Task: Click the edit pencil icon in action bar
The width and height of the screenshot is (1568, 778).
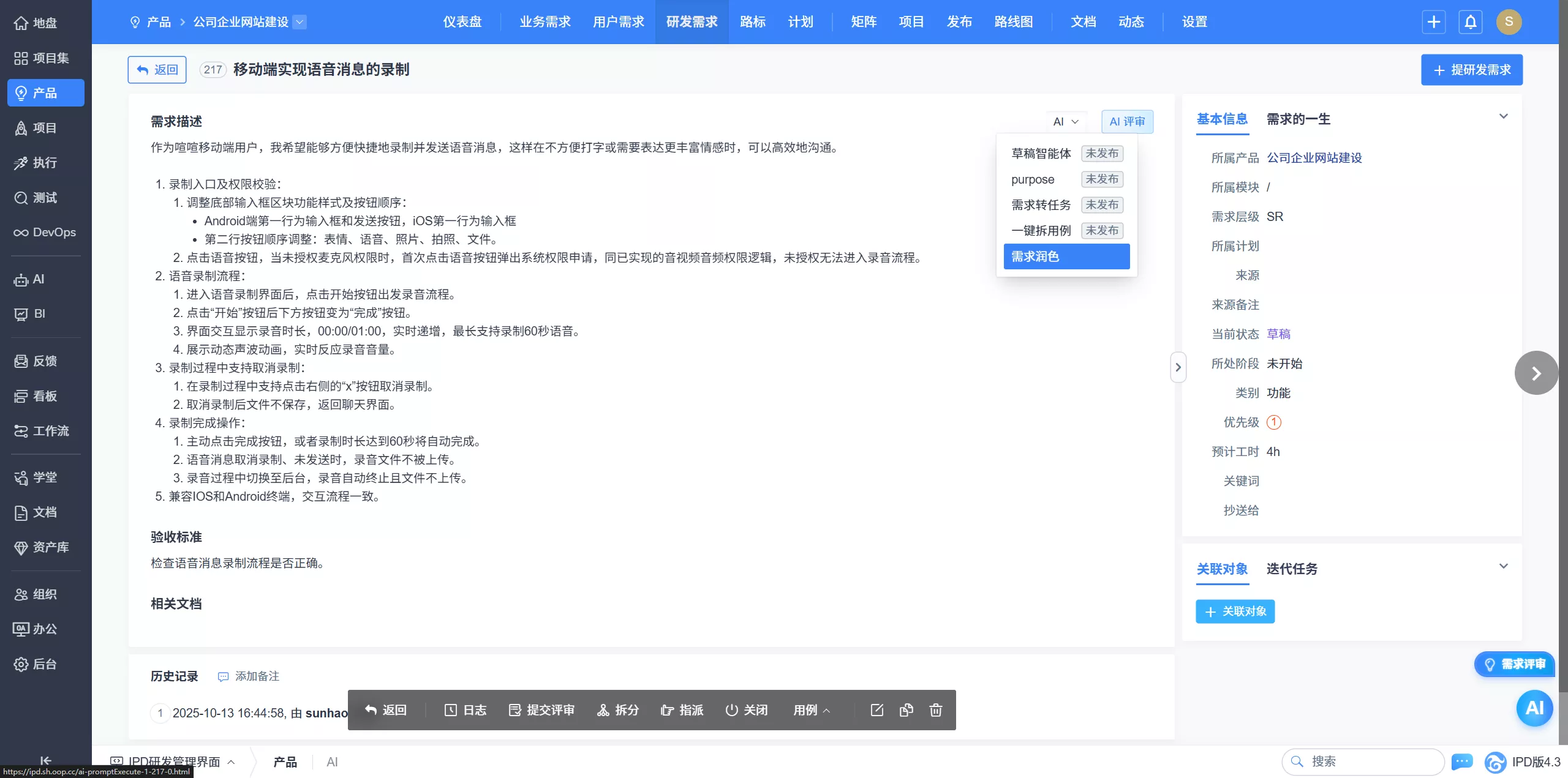Action: (x=876, y=710)
